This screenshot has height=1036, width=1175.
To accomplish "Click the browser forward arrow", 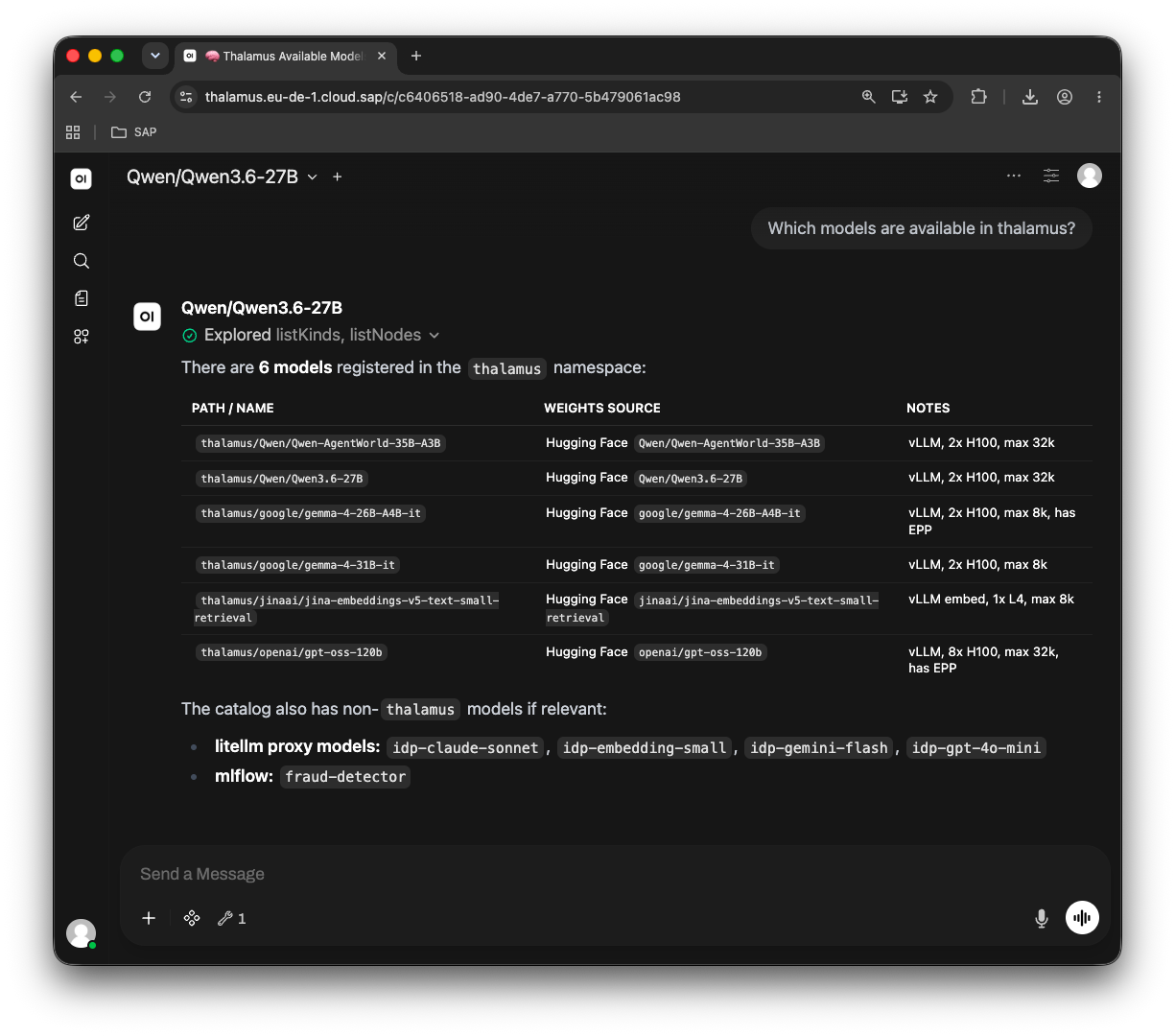I will [x=110, y=97].
